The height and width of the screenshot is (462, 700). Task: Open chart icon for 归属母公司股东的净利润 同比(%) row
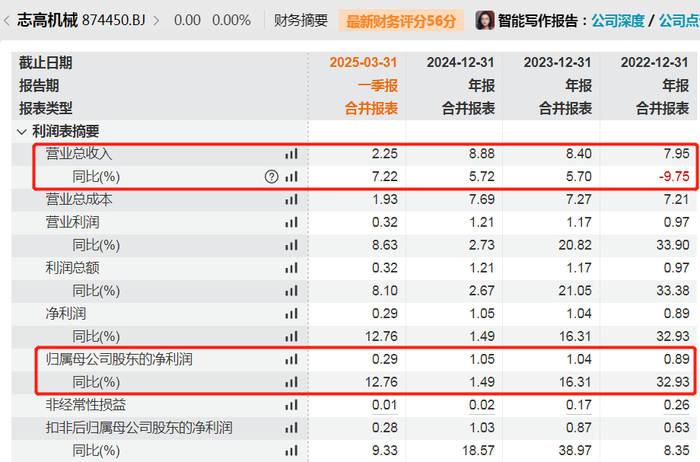pyautogui.click(x=292, y=382)
